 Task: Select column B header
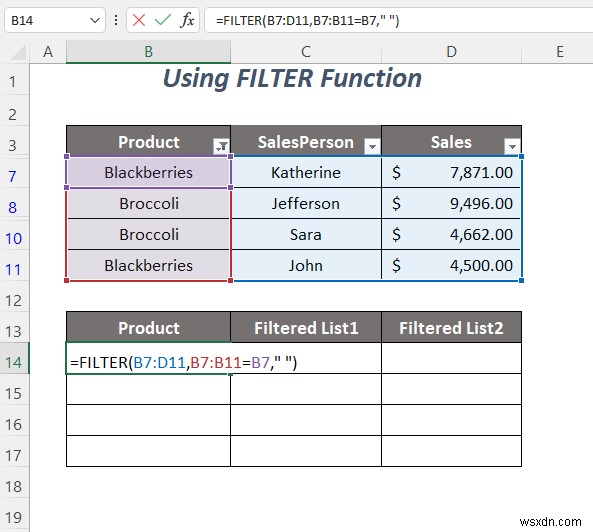(148, 52)
